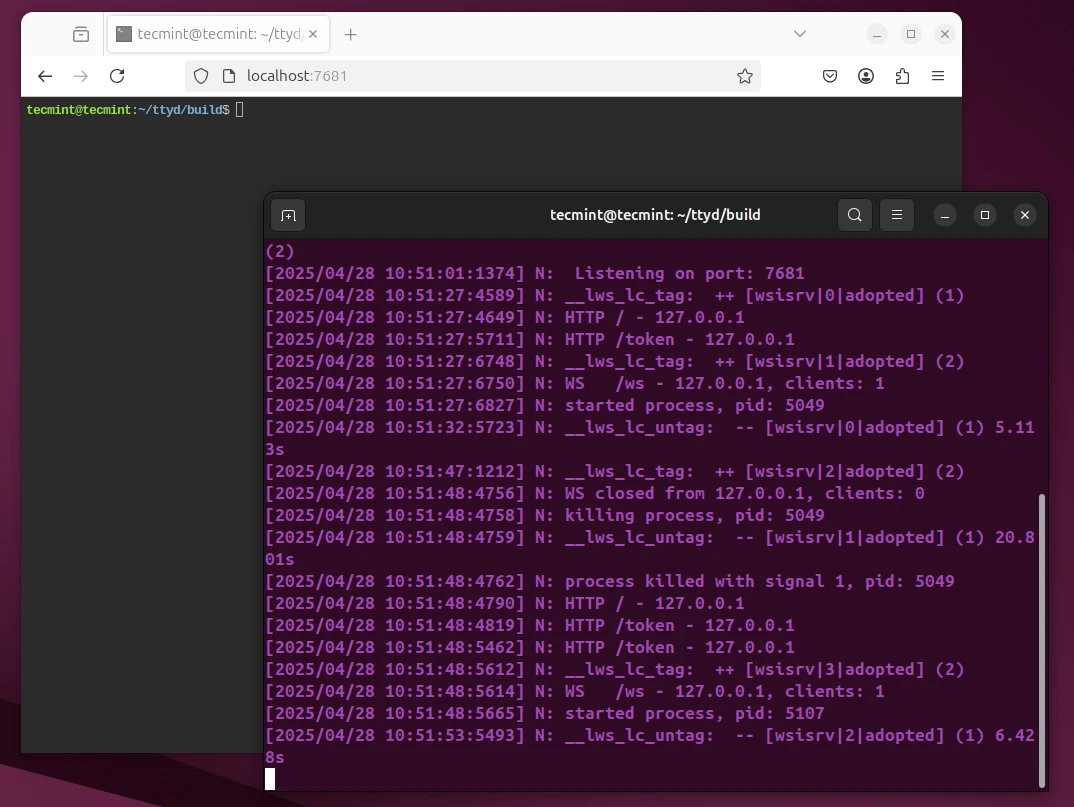
Task: Click the terminal vertical scrollbar
Action: (1040, 640)
